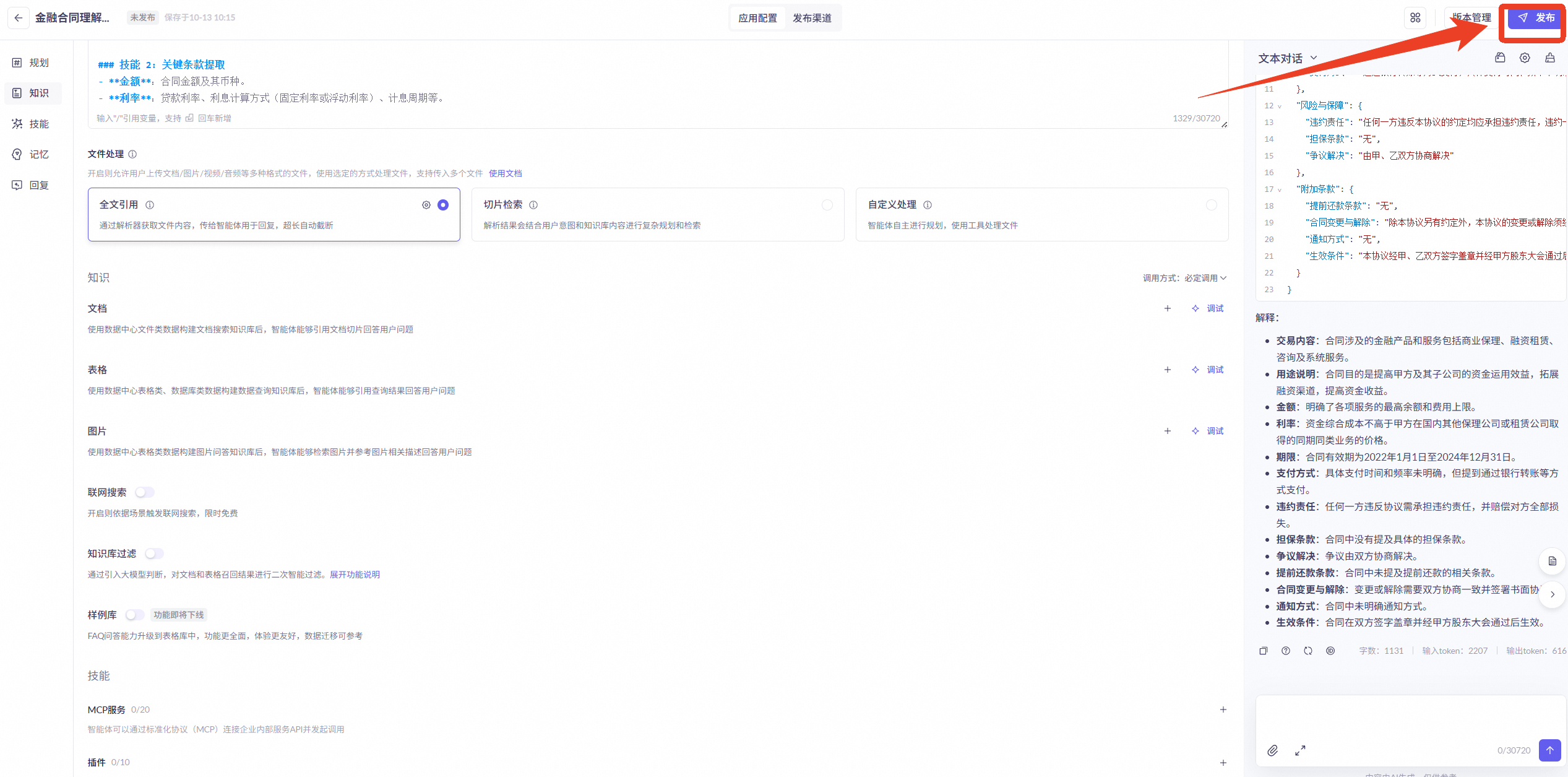Send message with arrow button
Viewport: 1568px width, 777px height.
pyautogui.click(x=1549, y=750)
